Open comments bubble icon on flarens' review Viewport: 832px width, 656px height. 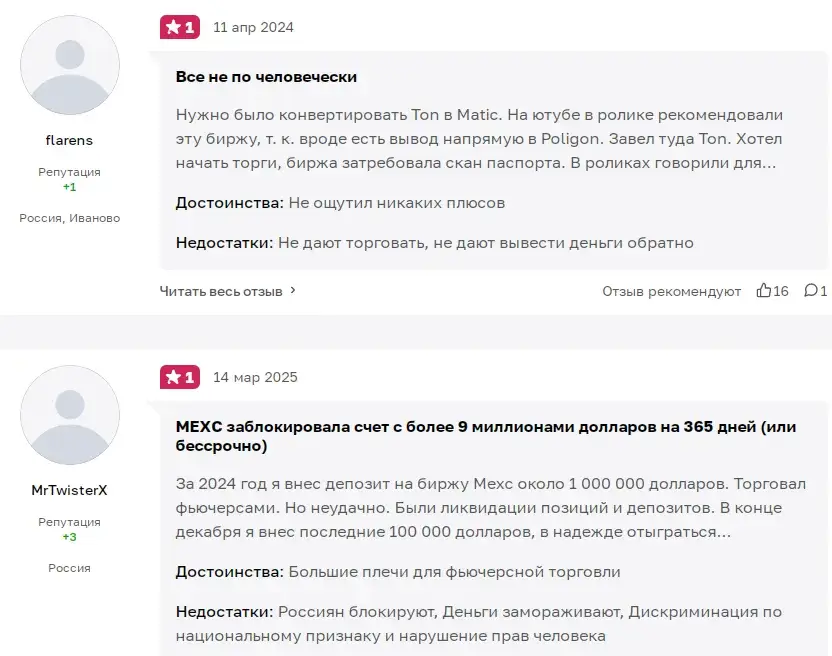[x=811, y=290]
